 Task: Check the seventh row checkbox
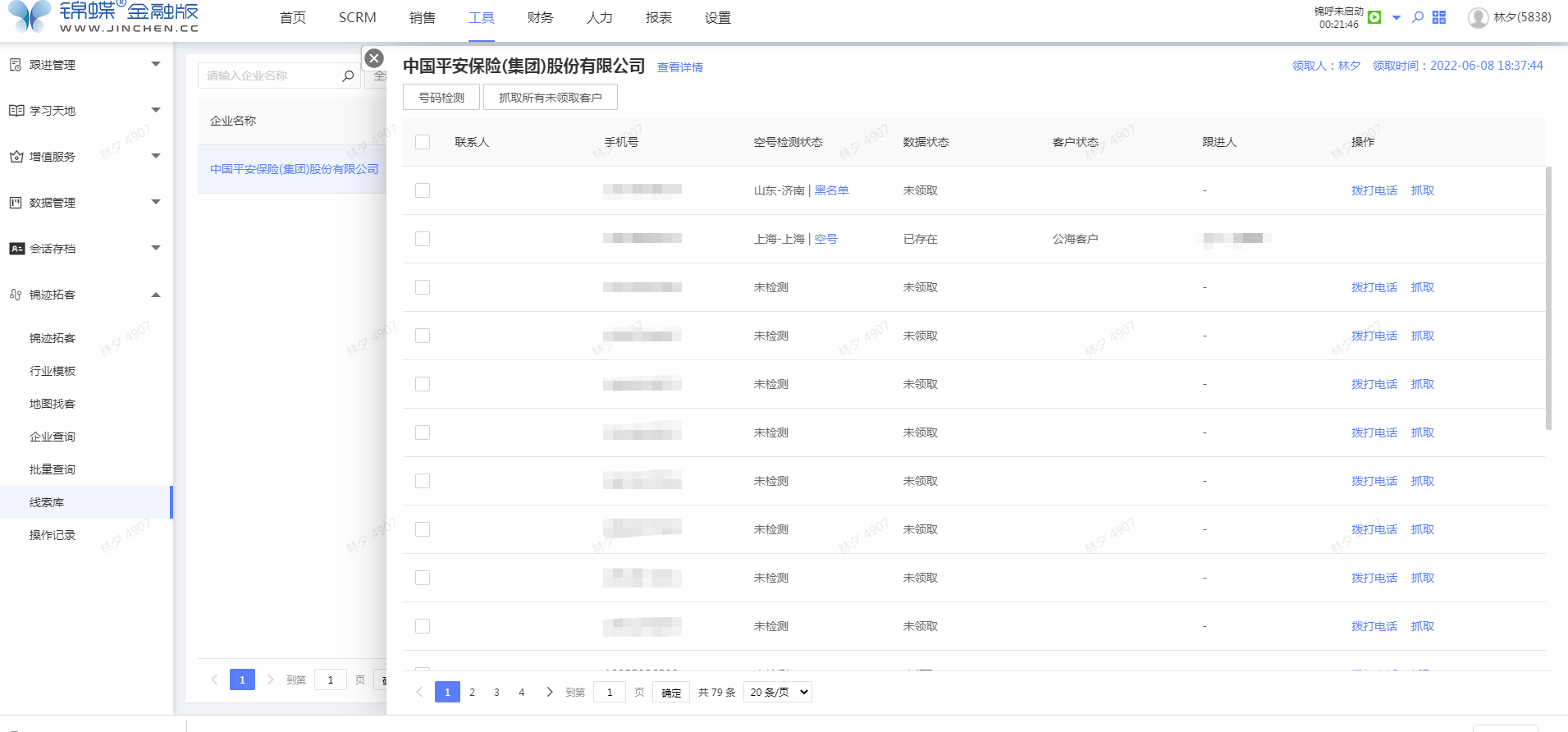(x=423, y=481)
